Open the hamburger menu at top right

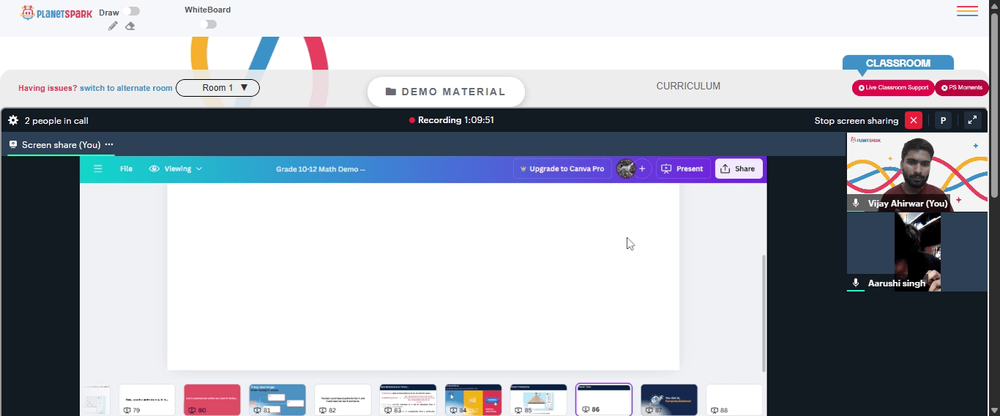coord(967,11)
